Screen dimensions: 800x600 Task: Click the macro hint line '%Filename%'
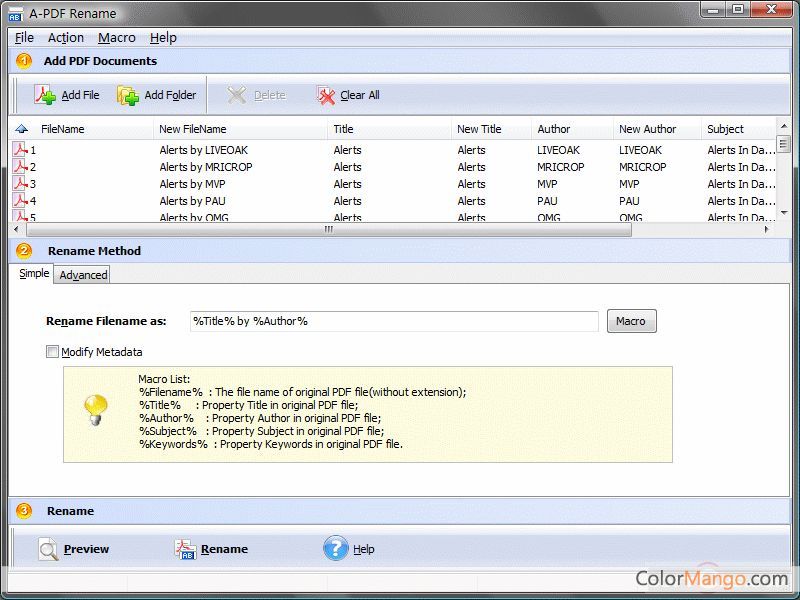coord(303,392)
